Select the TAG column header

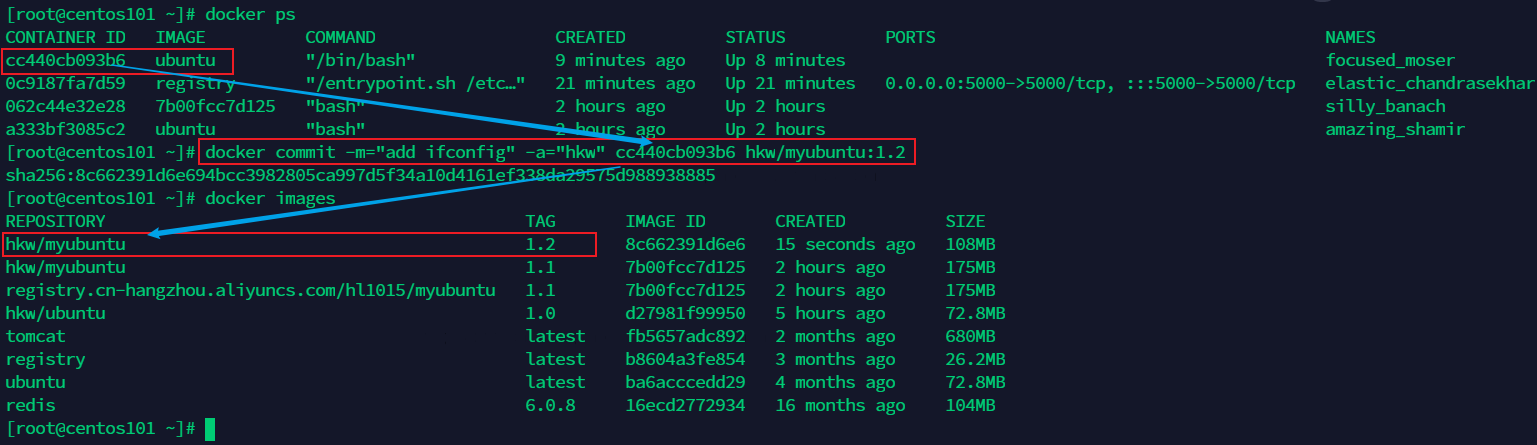coord(540,221)
